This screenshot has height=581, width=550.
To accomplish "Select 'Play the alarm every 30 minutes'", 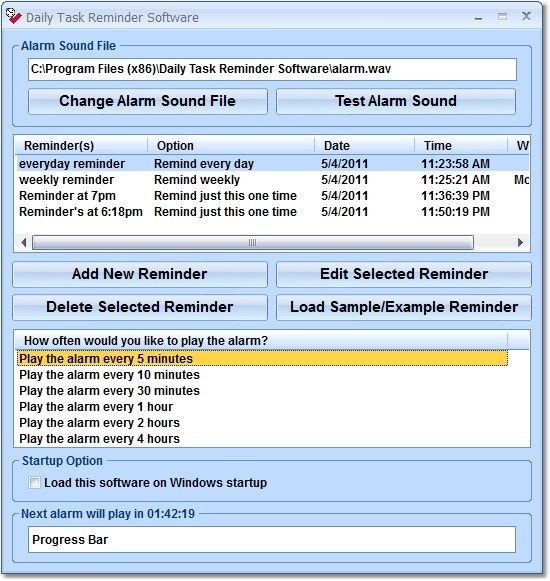I will pyautogui.click(x=262, y=391).
